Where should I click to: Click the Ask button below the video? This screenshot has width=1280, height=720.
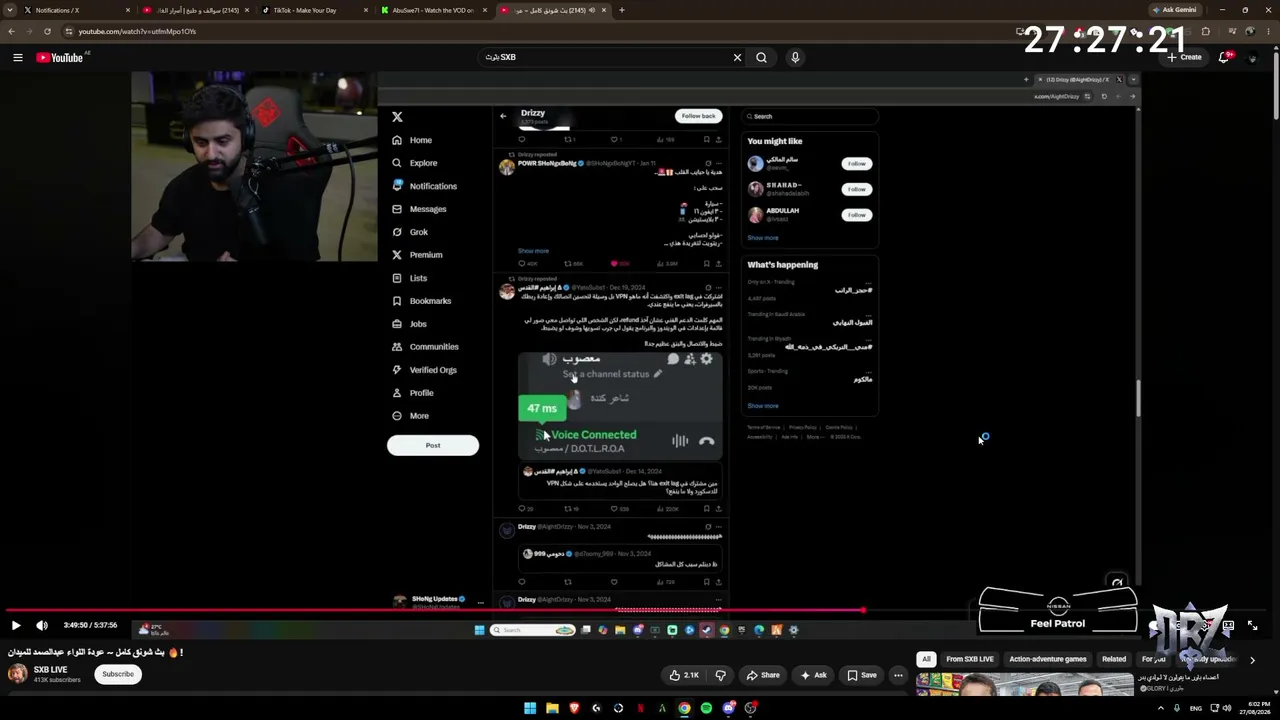(x=813, y=675)
